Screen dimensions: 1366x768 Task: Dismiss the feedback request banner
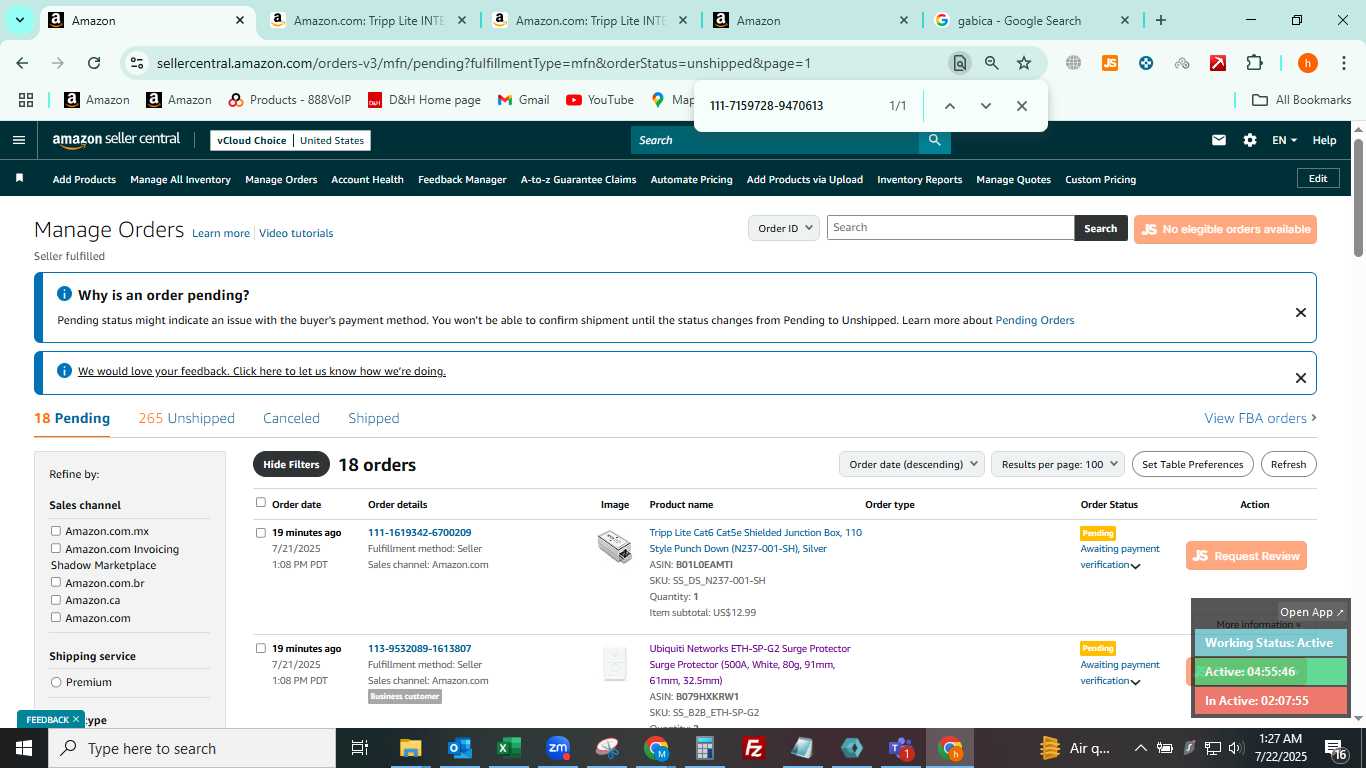[1300, 378]
